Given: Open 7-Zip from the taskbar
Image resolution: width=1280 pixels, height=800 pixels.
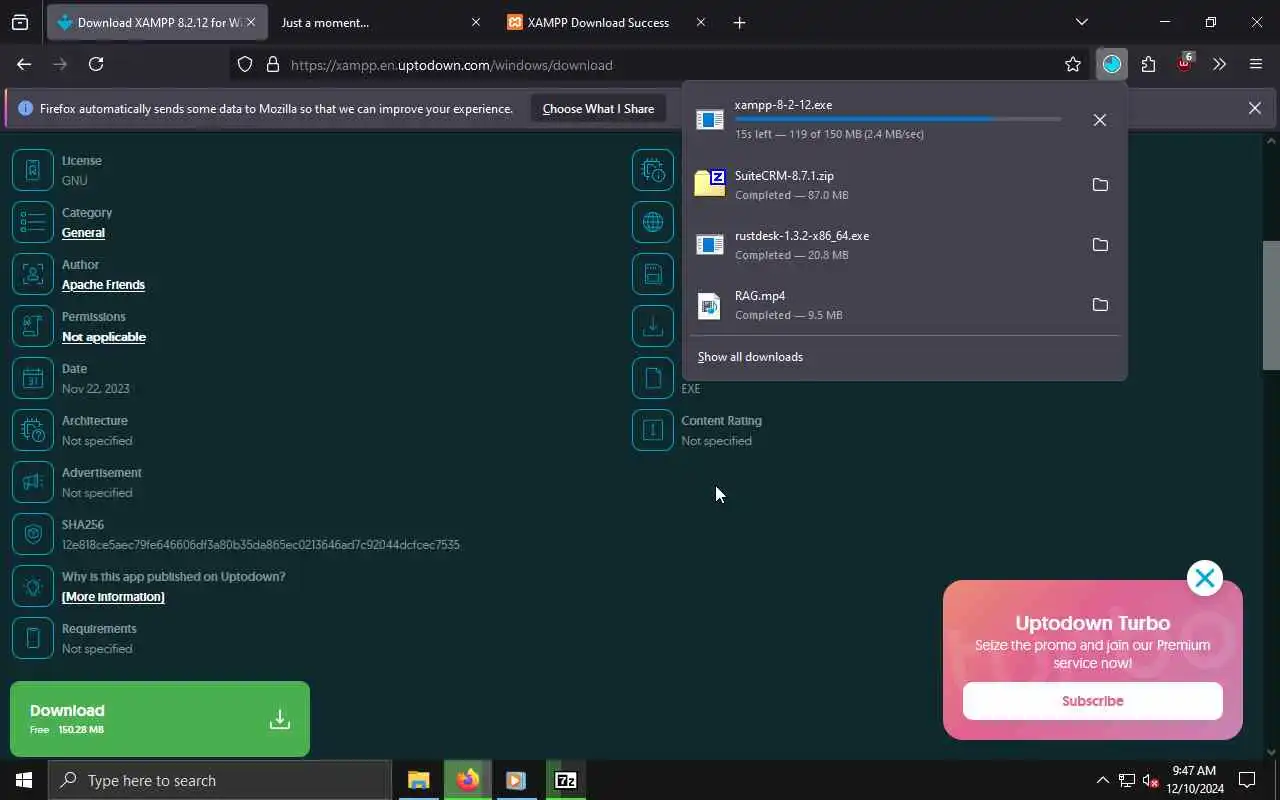Looking at the screenshot, I should tap(566, 780).
